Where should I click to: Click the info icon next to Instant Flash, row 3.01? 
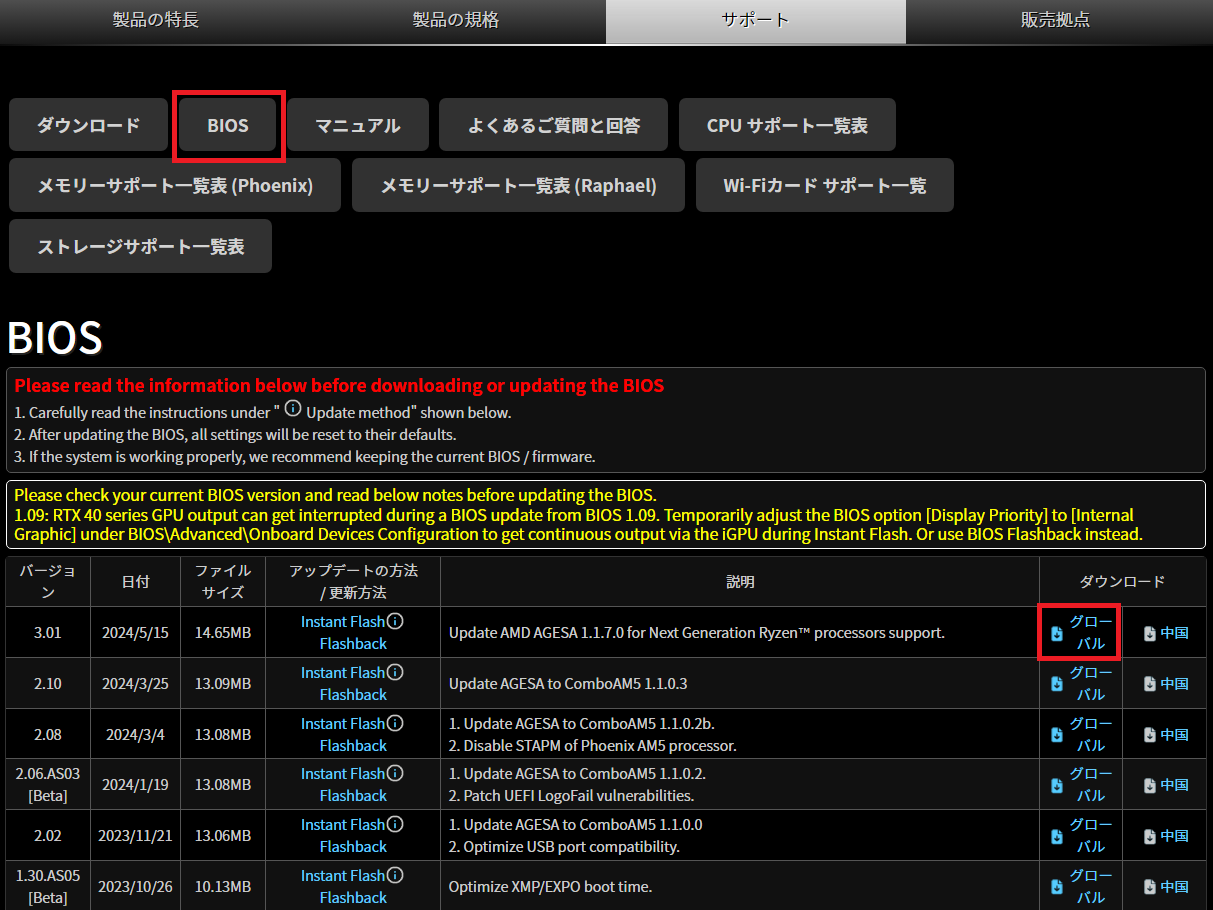click(395, 621)
